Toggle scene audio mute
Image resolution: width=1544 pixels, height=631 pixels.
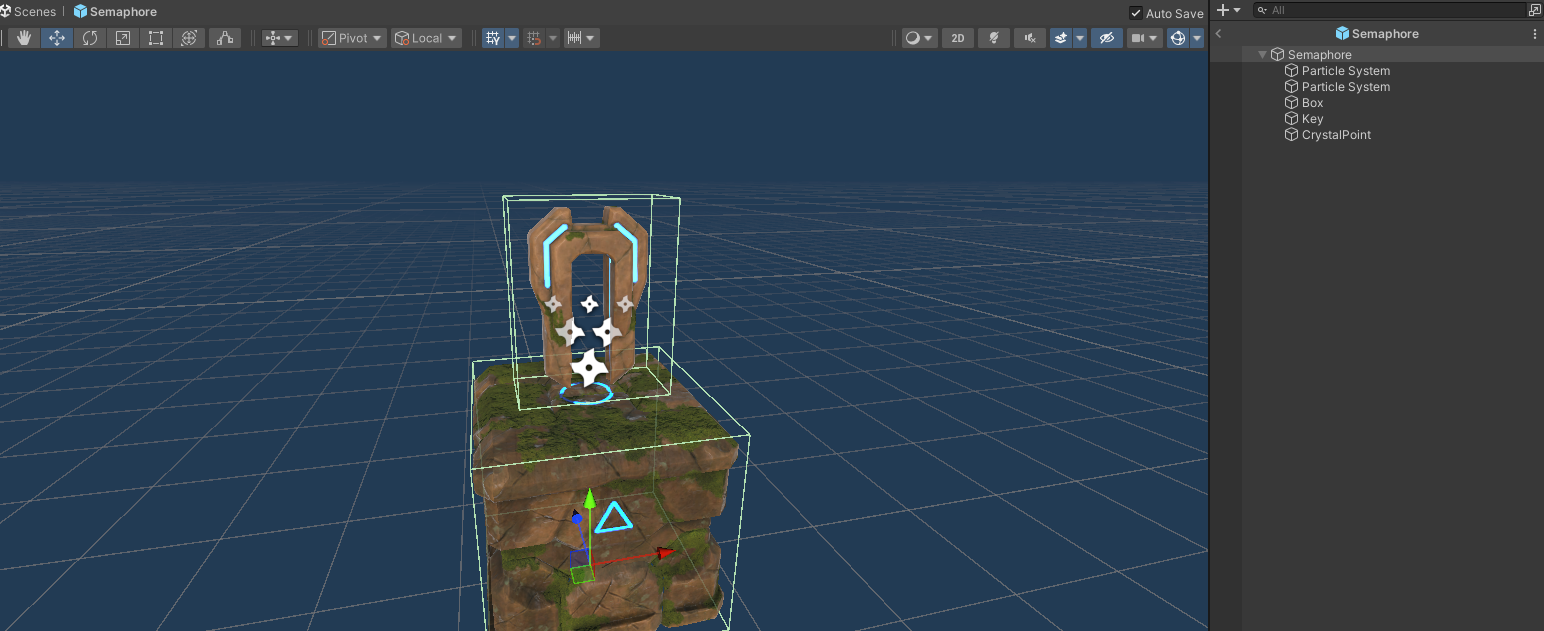(1030, 38)
